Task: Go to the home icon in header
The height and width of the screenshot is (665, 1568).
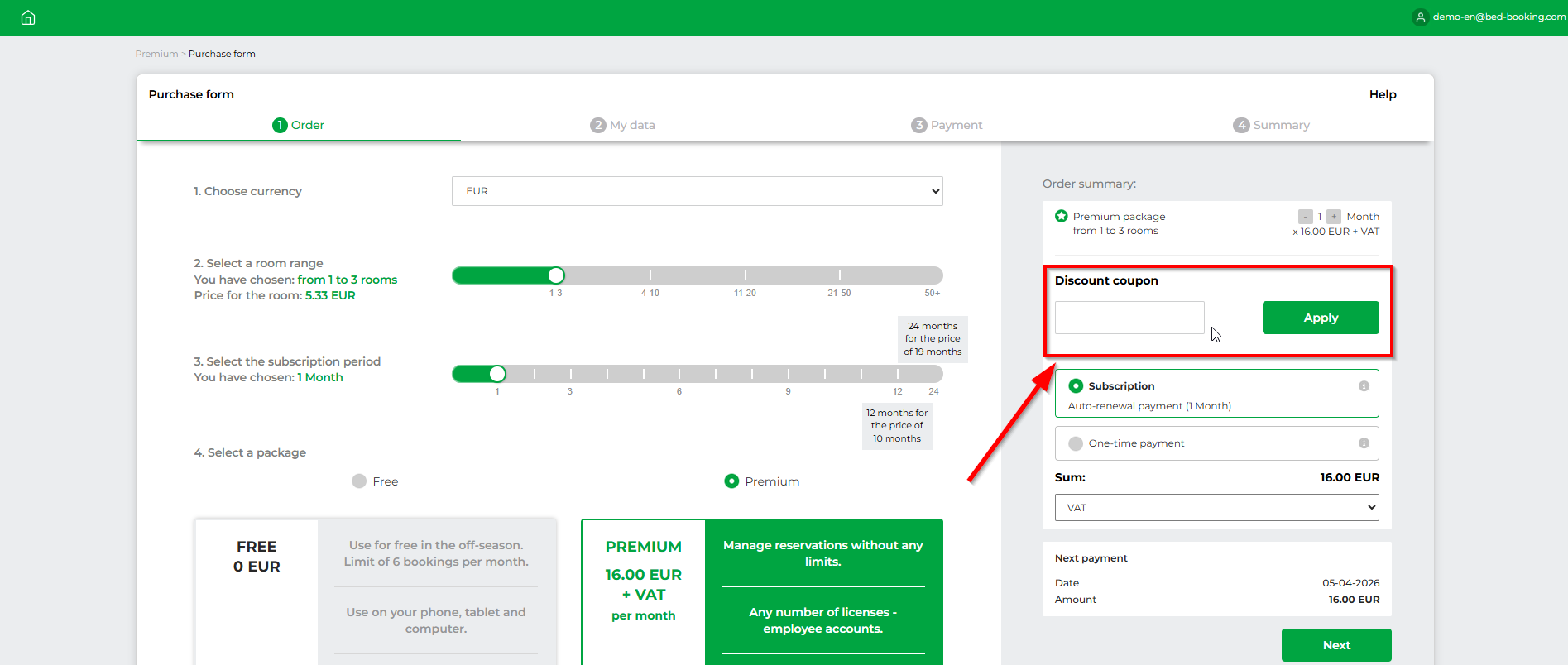Action: click(28, 17)
